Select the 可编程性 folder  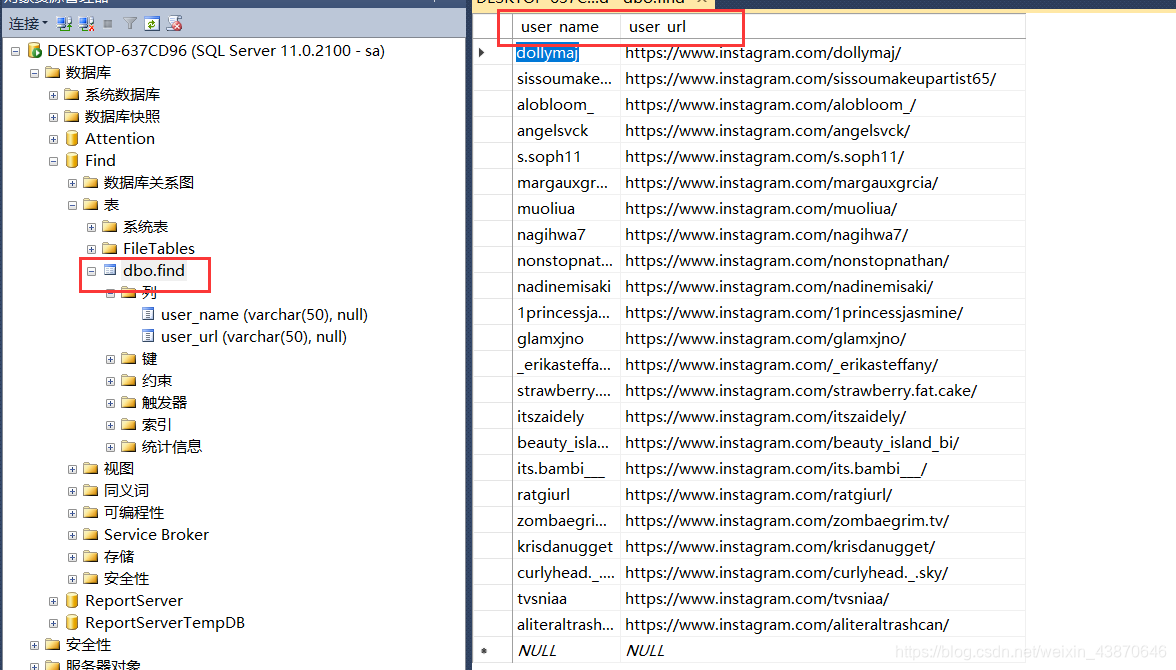pyautogui.click(x=134, y=512)
